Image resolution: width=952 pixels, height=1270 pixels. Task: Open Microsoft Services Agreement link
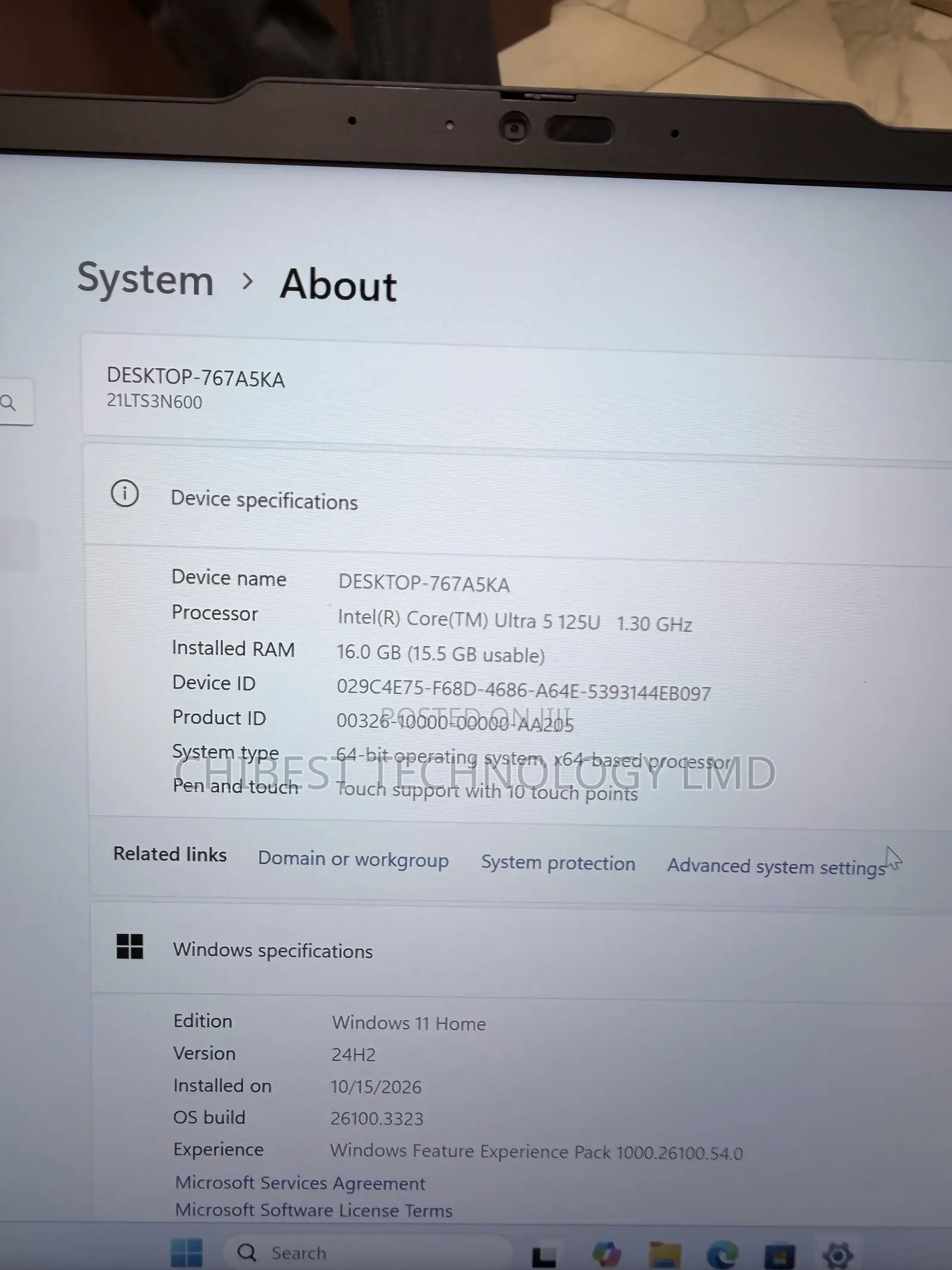(x=300, y=1183)
